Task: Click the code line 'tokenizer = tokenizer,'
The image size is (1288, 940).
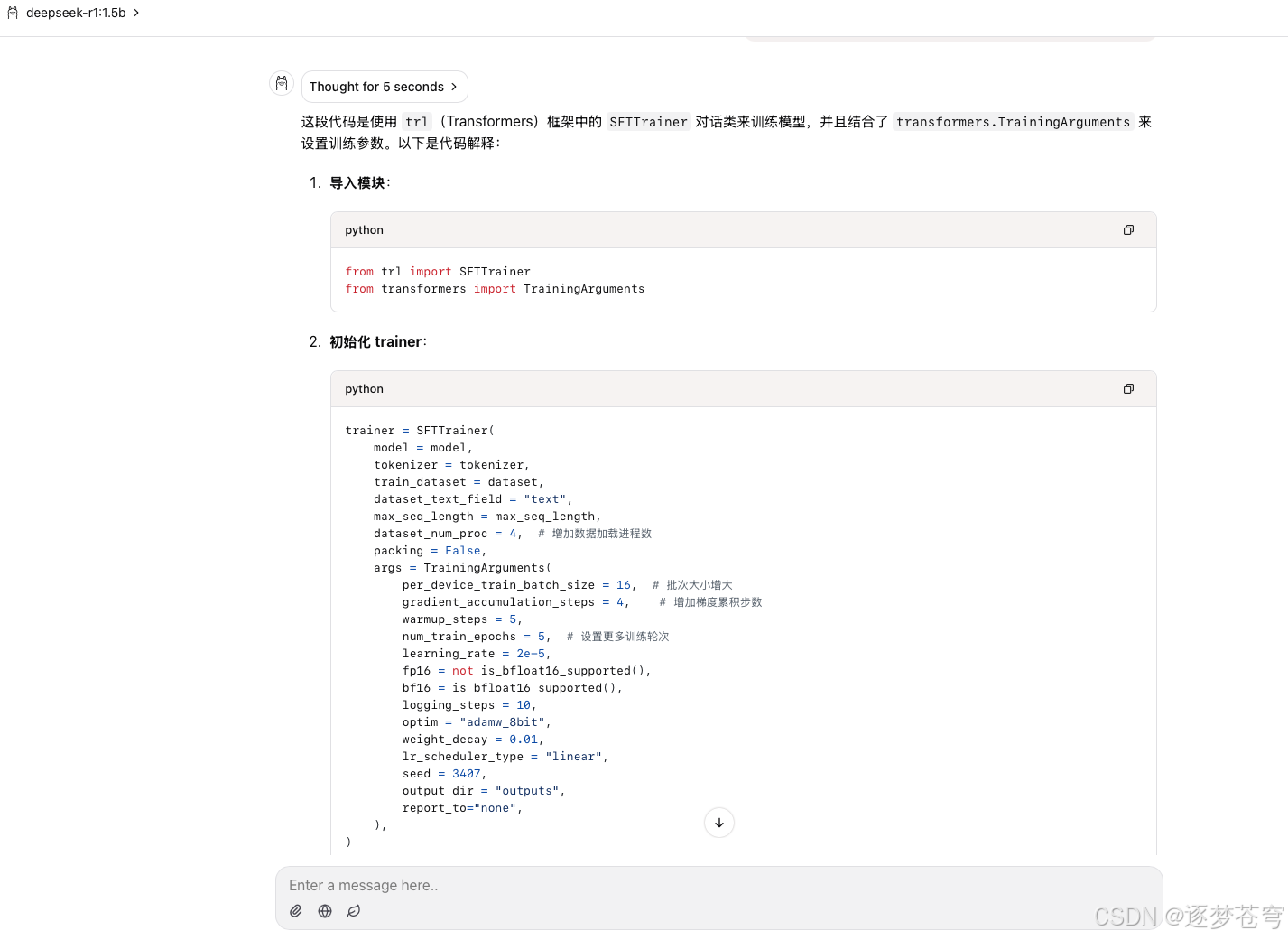Action: point(452,465)
